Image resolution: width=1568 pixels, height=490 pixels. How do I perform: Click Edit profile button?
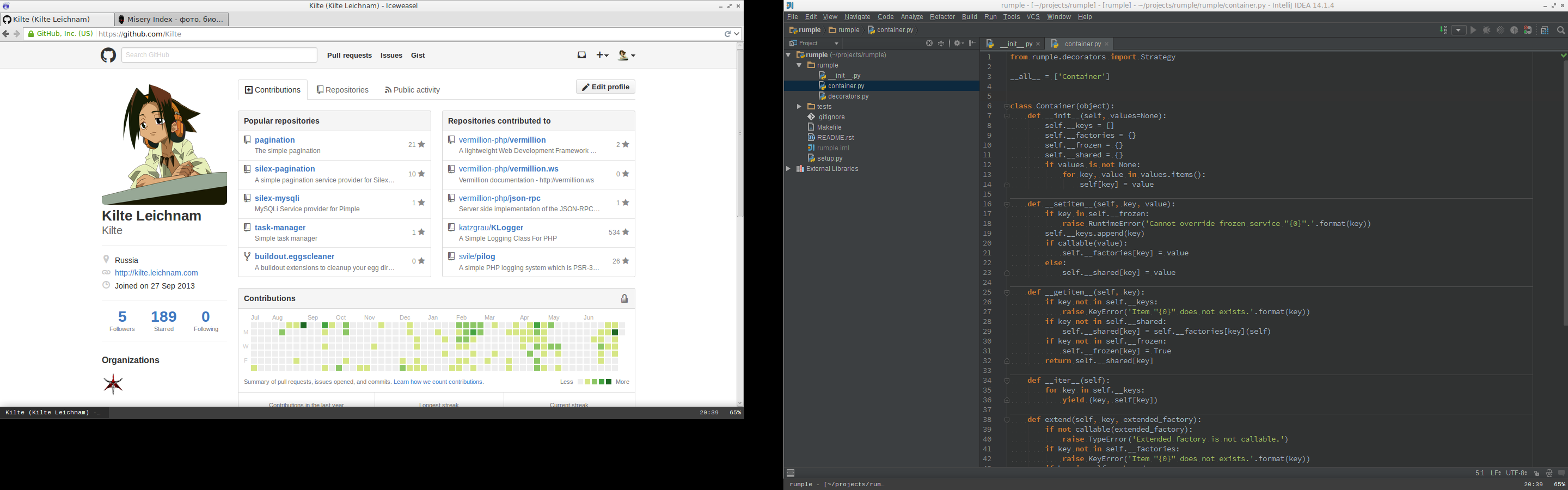605,87
